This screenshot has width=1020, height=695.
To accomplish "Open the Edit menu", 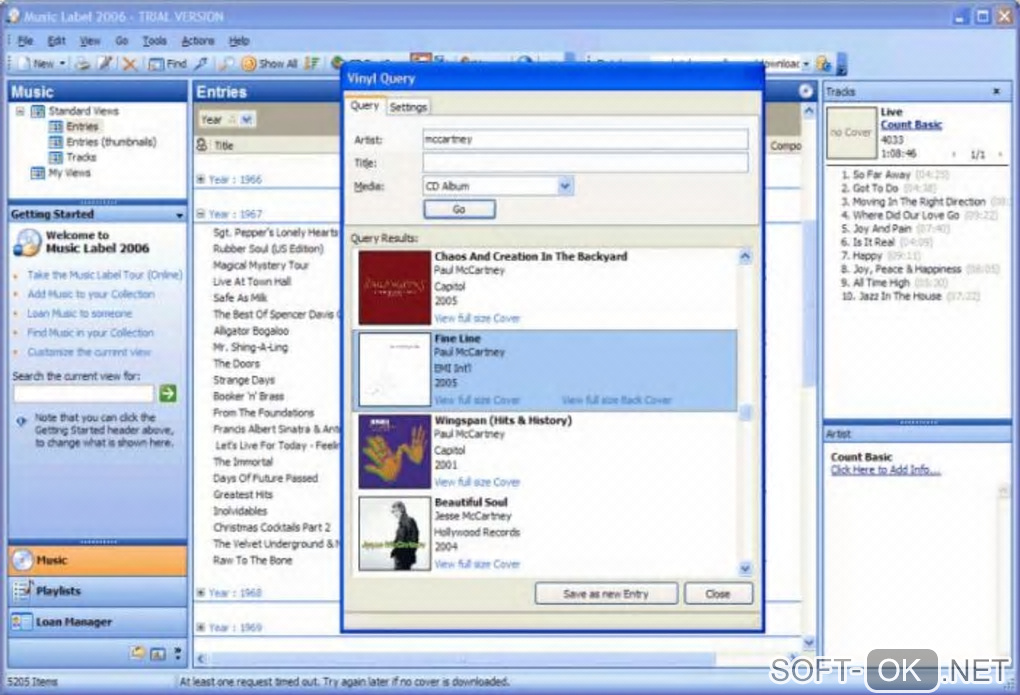I will 57,41.
